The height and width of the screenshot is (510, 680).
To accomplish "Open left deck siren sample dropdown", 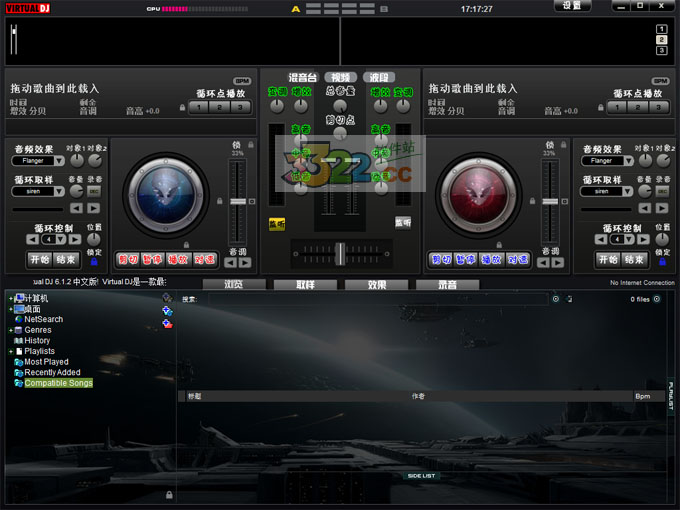I will [x=59, y=191].
